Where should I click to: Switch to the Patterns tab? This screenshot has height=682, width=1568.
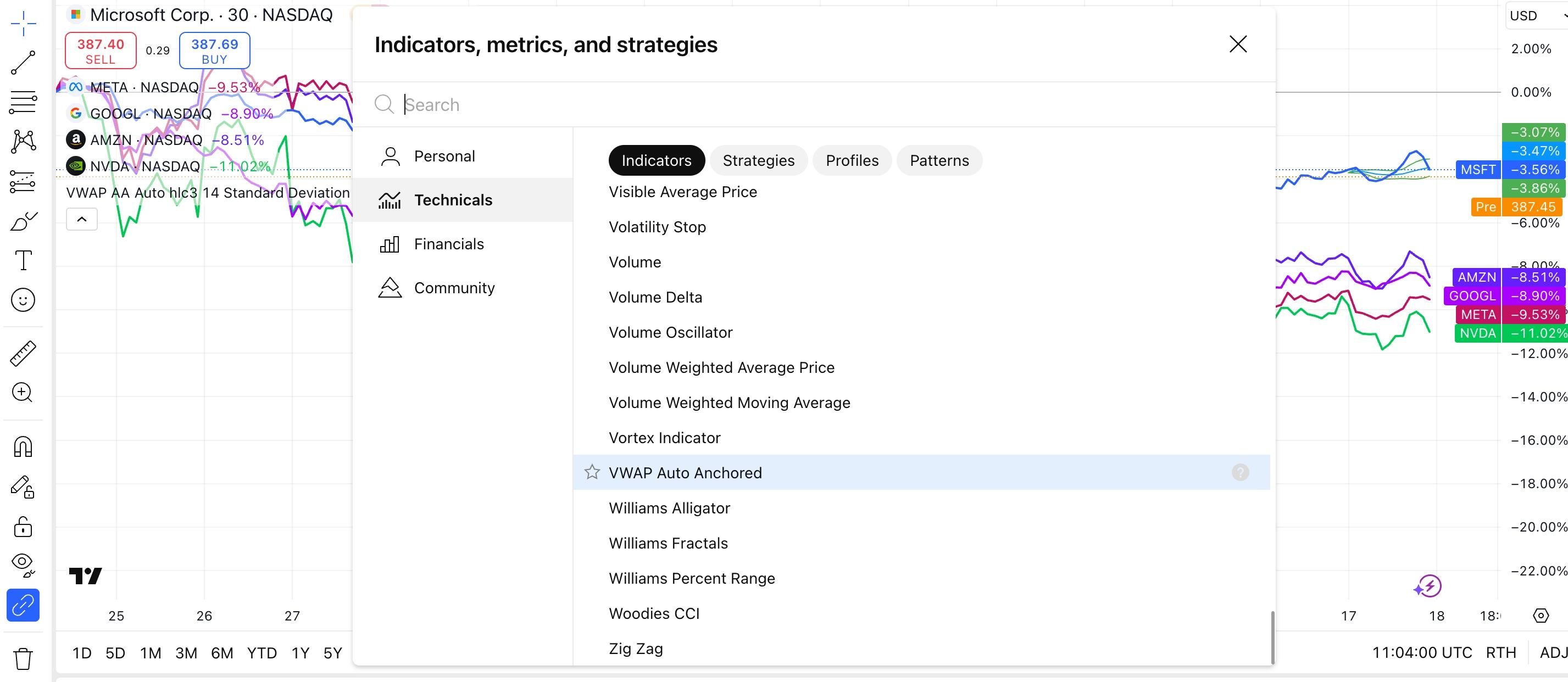[x=939, y=160]
